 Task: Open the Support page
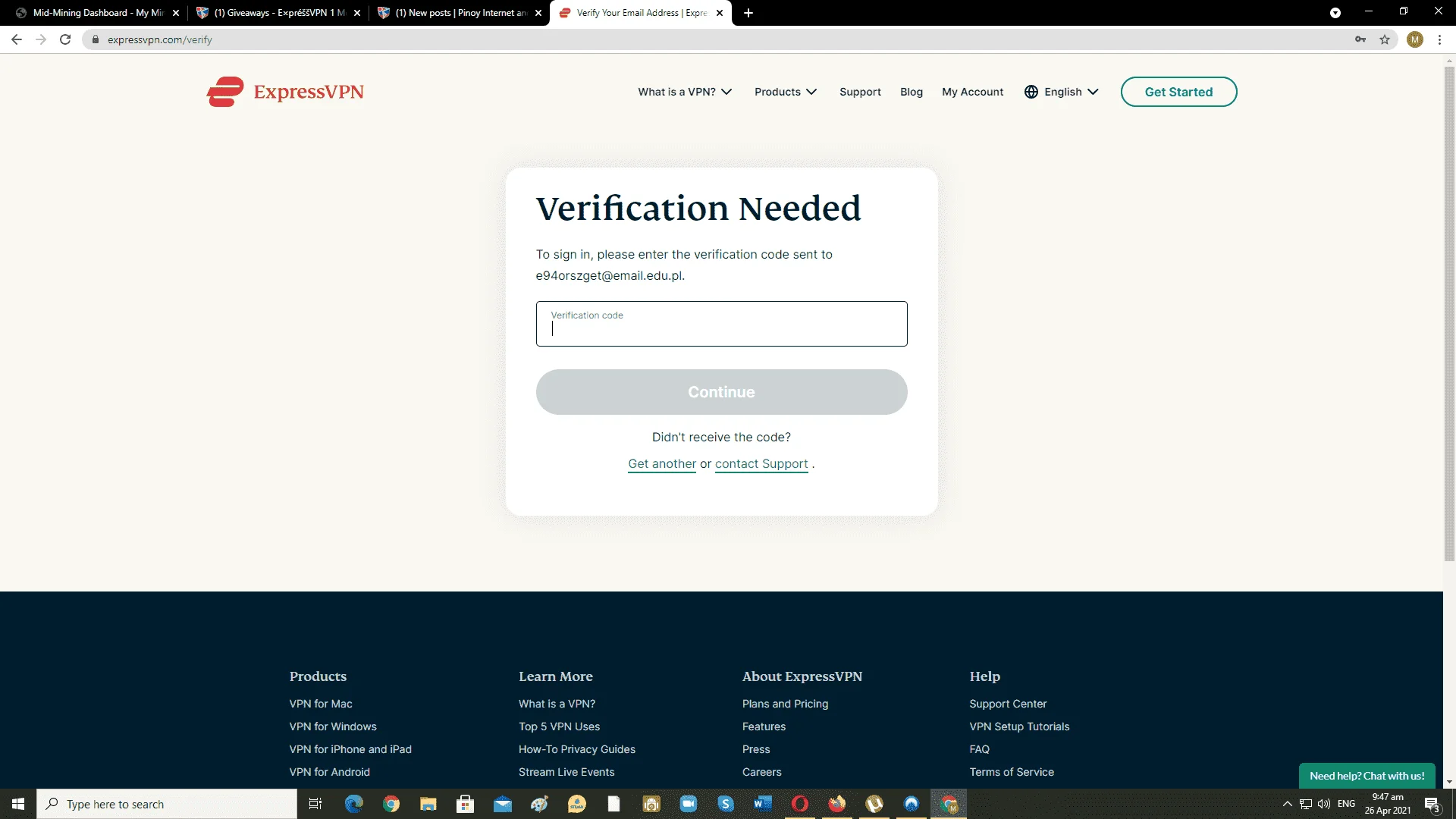tap(860, 92)
